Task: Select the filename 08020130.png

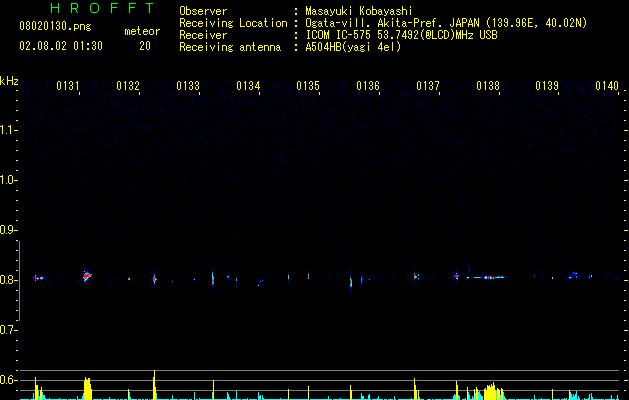Action: 55,27
